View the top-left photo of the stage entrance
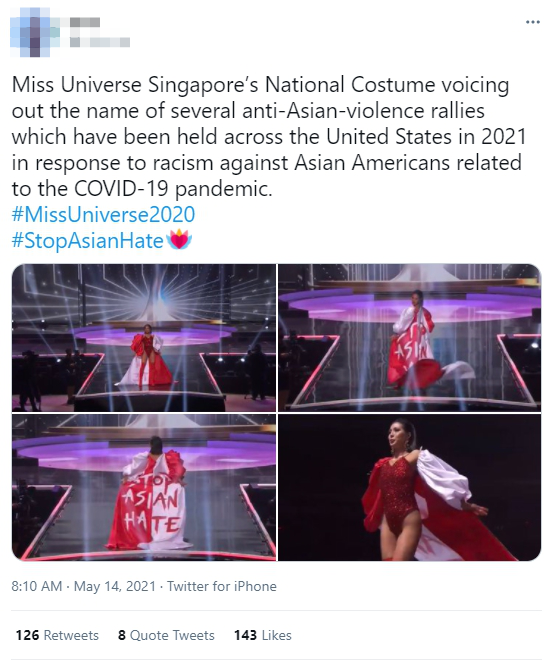The width and height of the screenshot is (554, 660). [144, 338]
